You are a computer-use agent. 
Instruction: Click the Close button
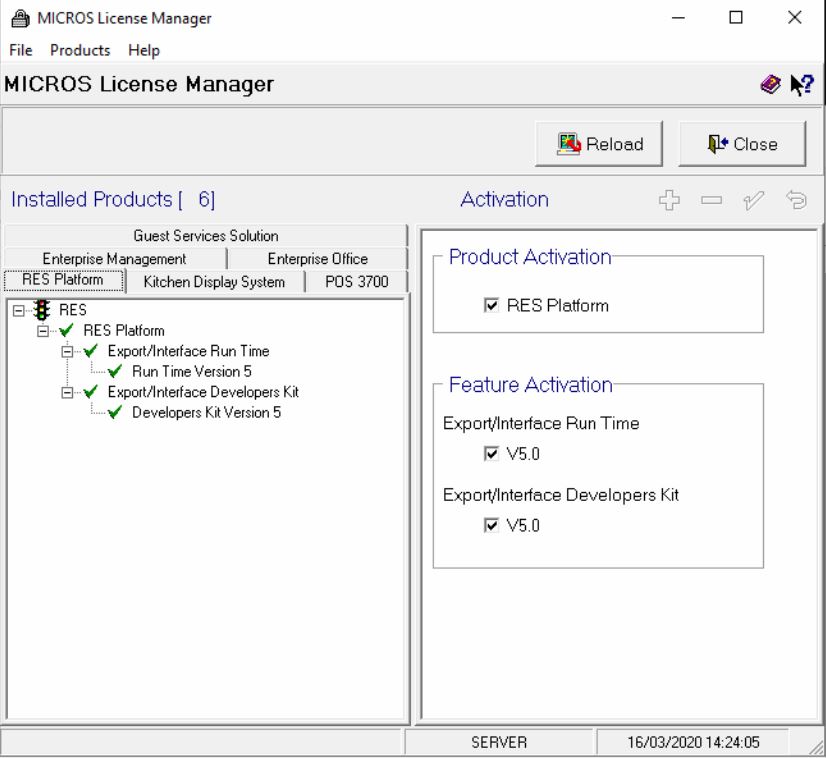coord(742,144)
